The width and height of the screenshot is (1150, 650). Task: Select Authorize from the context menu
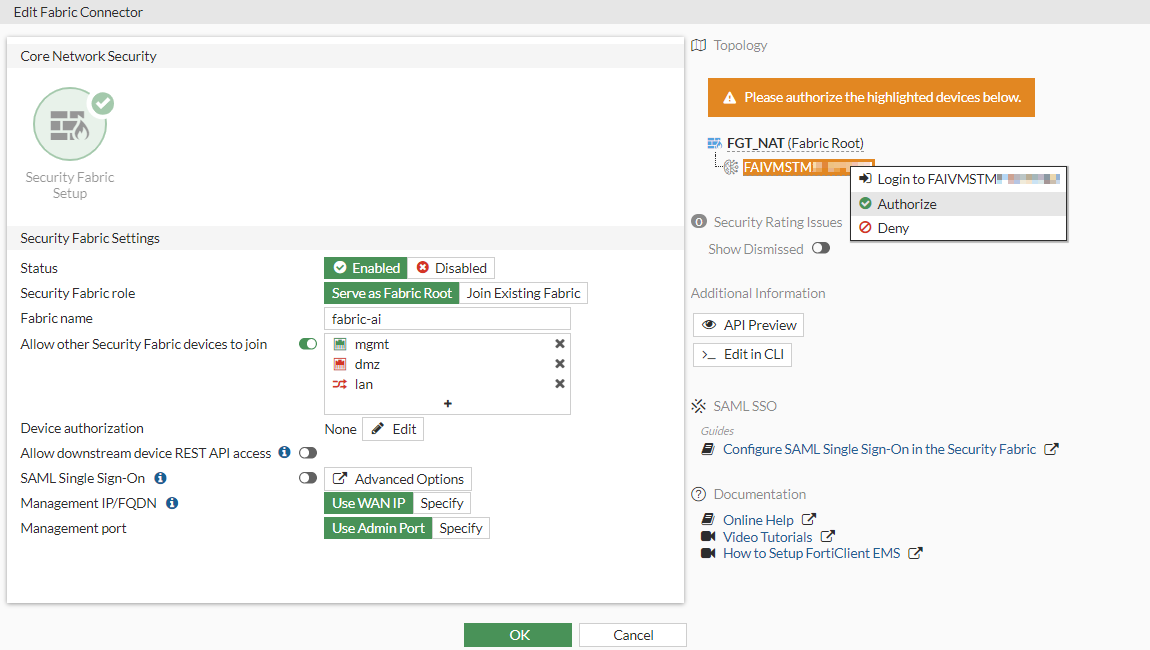tap(907, 204)
